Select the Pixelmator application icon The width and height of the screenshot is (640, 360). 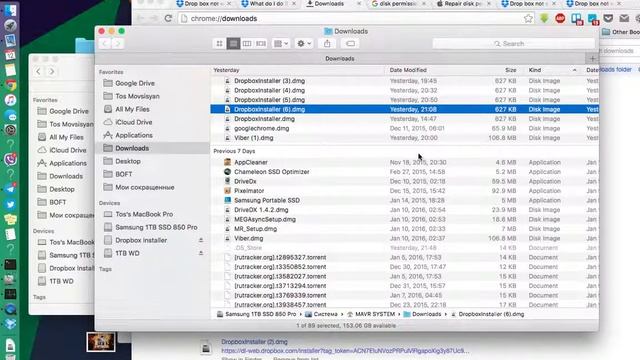tap(227, 191)
